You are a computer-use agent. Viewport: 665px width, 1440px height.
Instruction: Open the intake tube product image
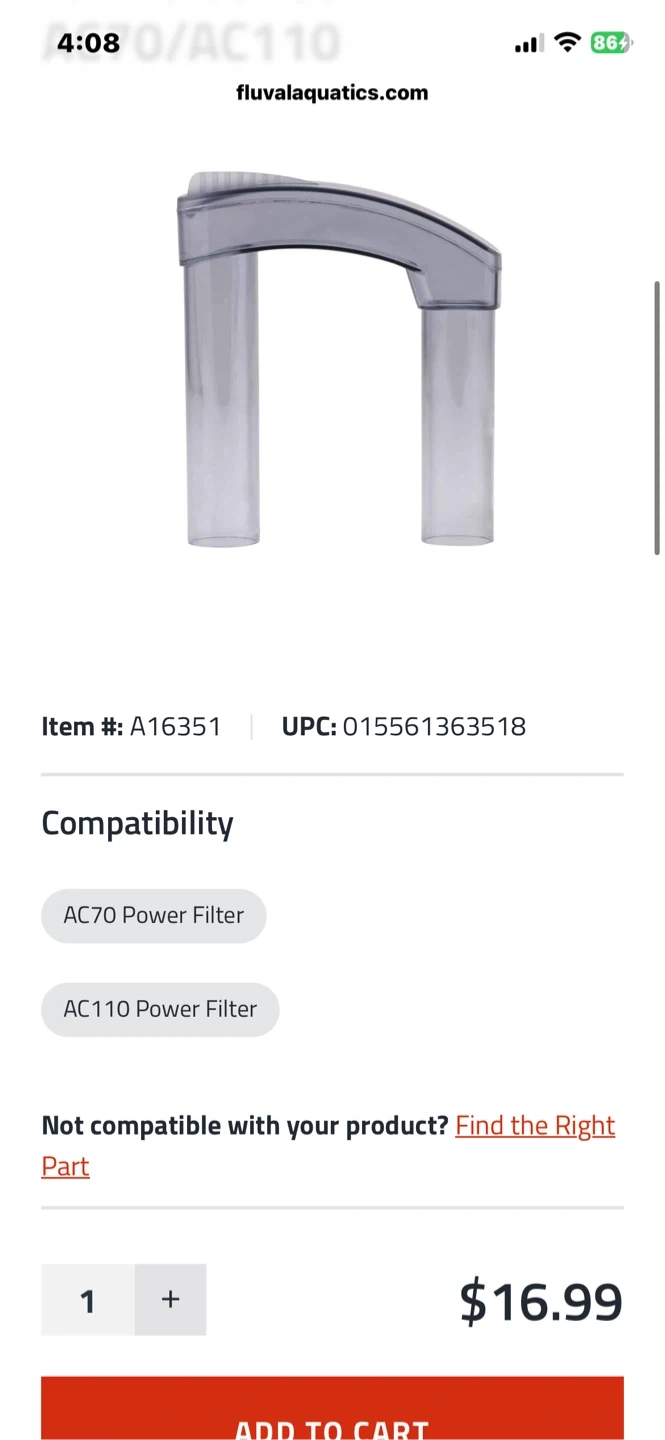click(338, 360)
